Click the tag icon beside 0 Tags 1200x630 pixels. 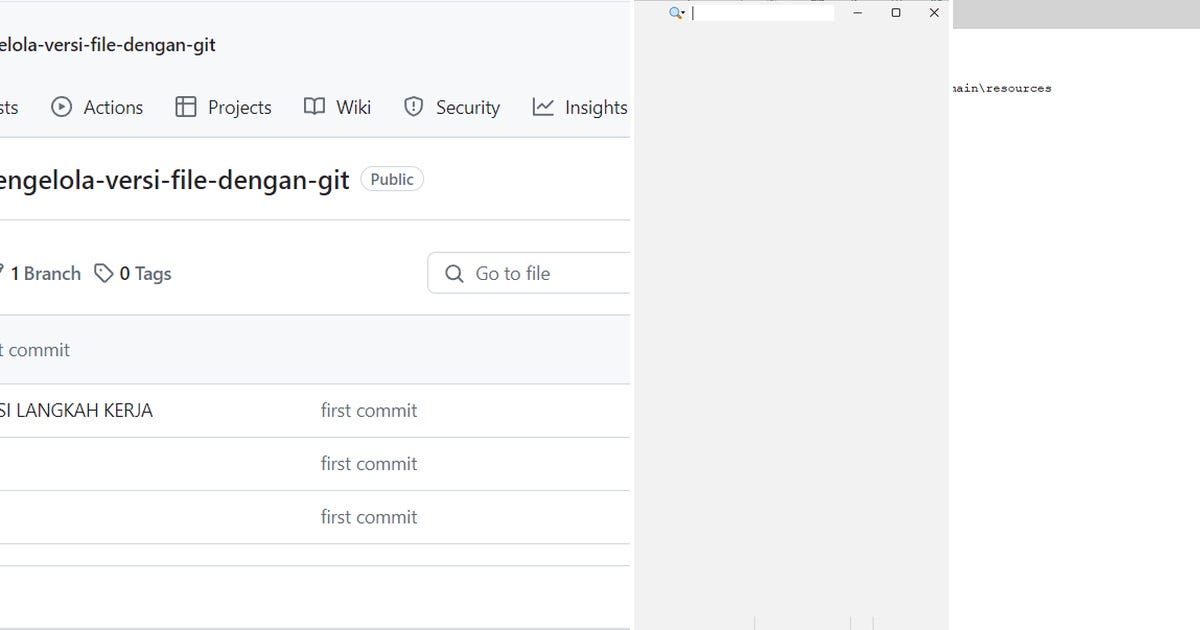tap(104, 272)
